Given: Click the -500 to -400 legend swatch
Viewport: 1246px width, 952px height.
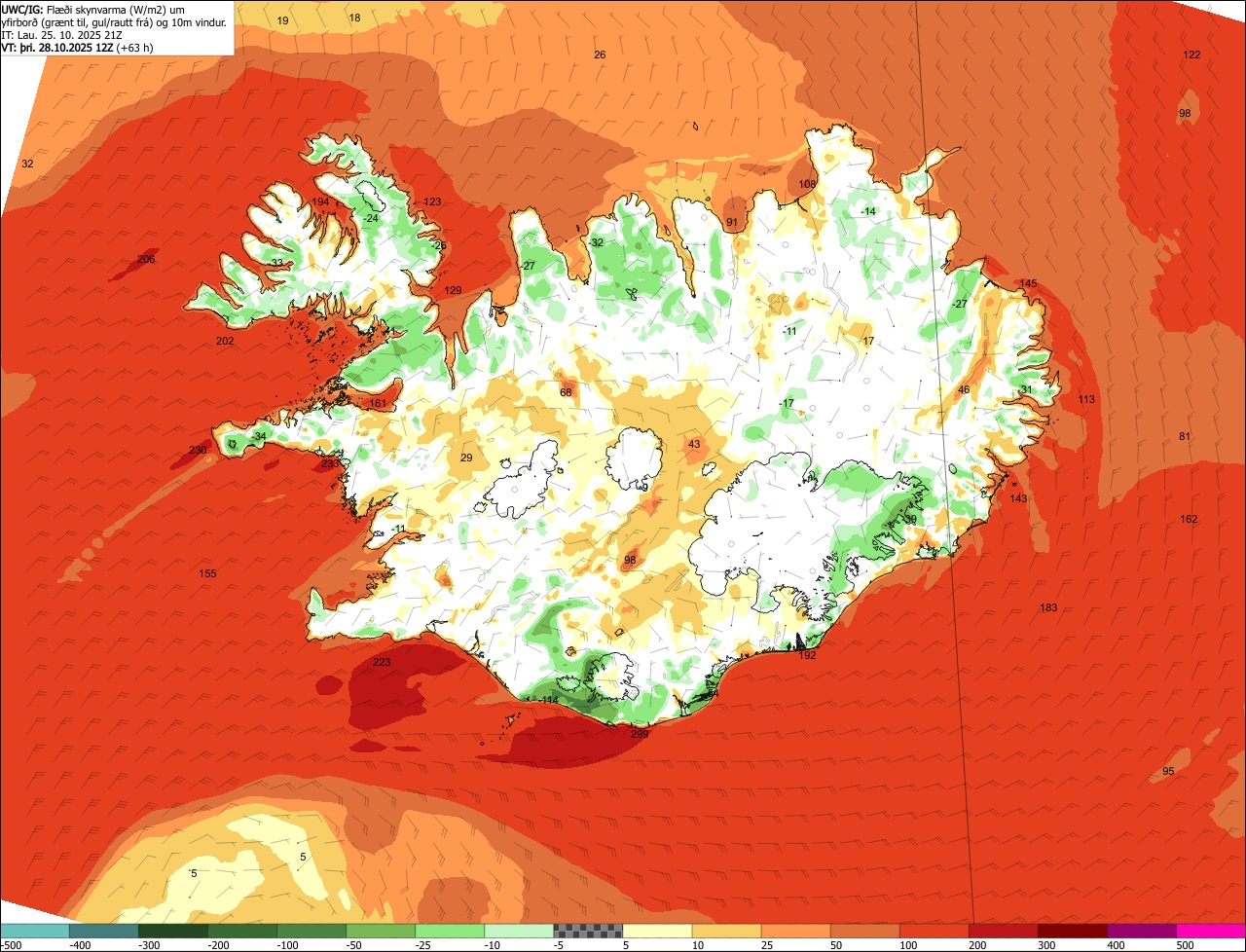Looking at the screenshot, I should [x=35, y=931].
